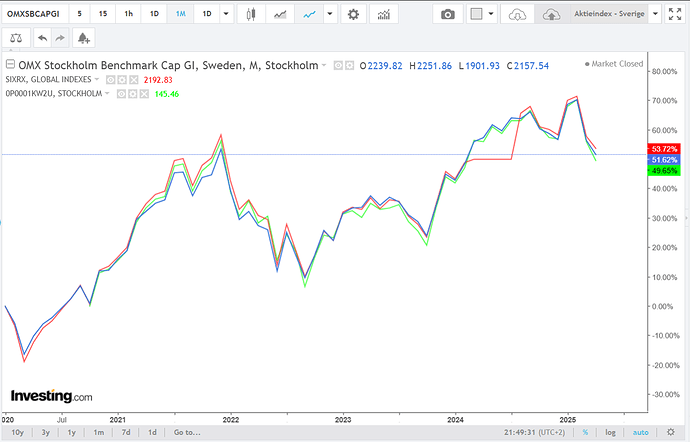
Task: Open the dropdown beside the 1D interval
Action: 227,14
